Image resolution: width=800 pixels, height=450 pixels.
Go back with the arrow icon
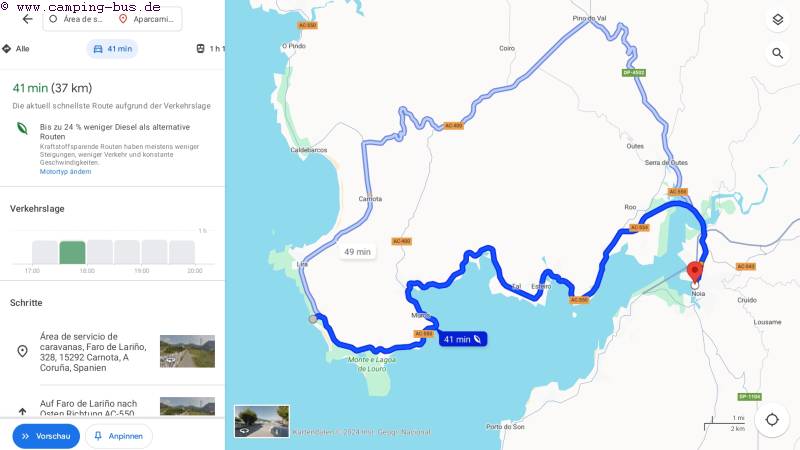[x=28, y=19]
